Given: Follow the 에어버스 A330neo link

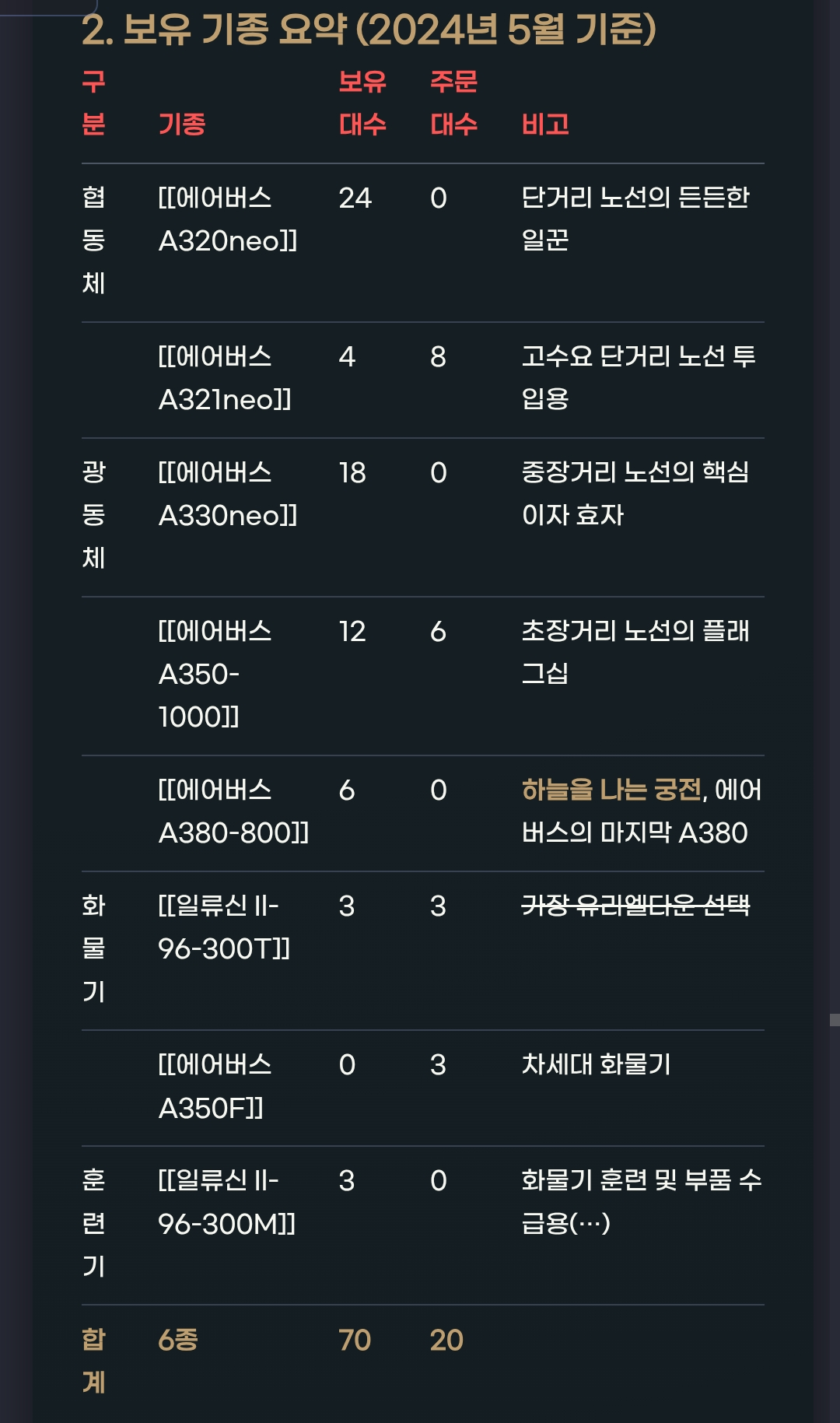Looking at the screenshot, I should [227, 494].
